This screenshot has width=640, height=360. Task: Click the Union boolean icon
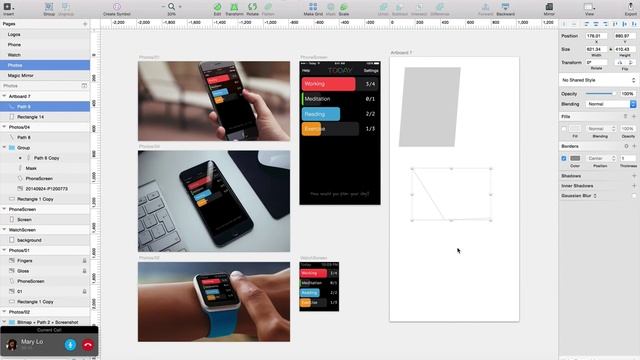[x=383, y=7]
